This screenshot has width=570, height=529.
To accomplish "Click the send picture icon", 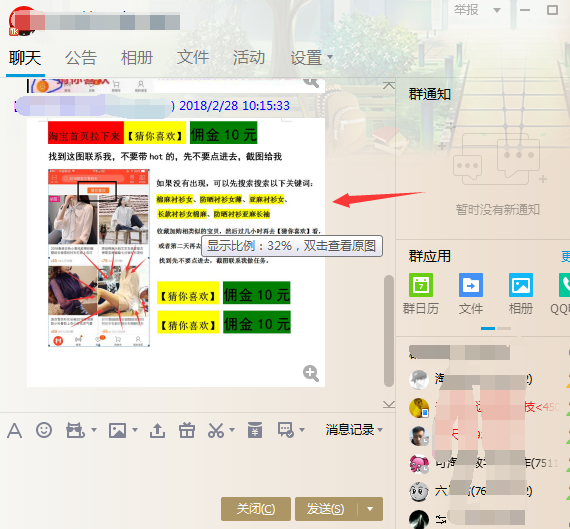I will click(117, 430).
